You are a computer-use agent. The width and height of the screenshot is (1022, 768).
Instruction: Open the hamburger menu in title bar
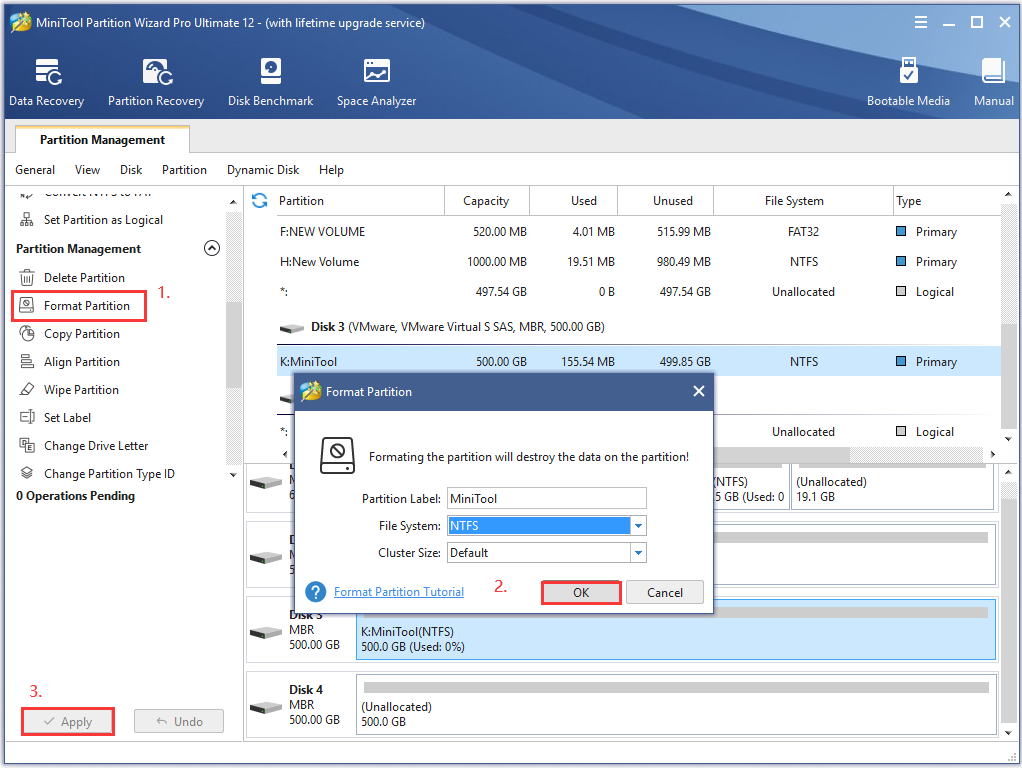click(x=920, y=22)
